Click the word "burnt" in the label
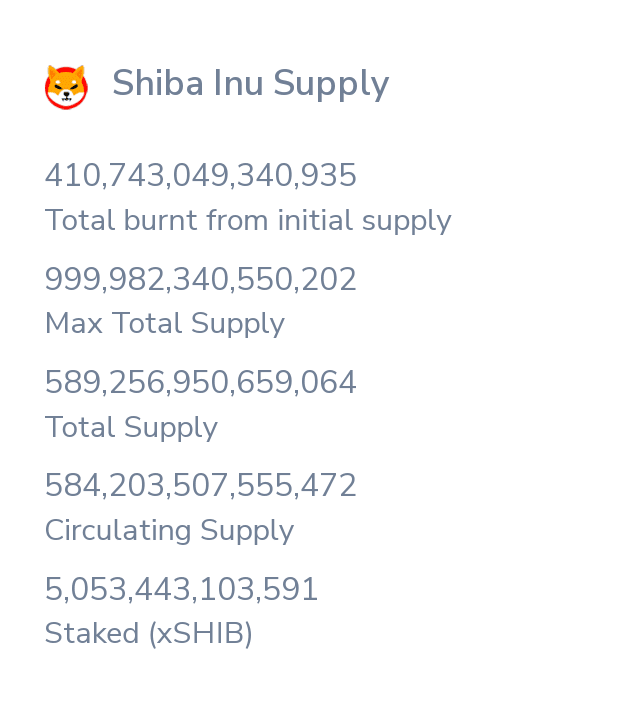The height and width of the screenshot is (701, 630). (x=161, y=220)
